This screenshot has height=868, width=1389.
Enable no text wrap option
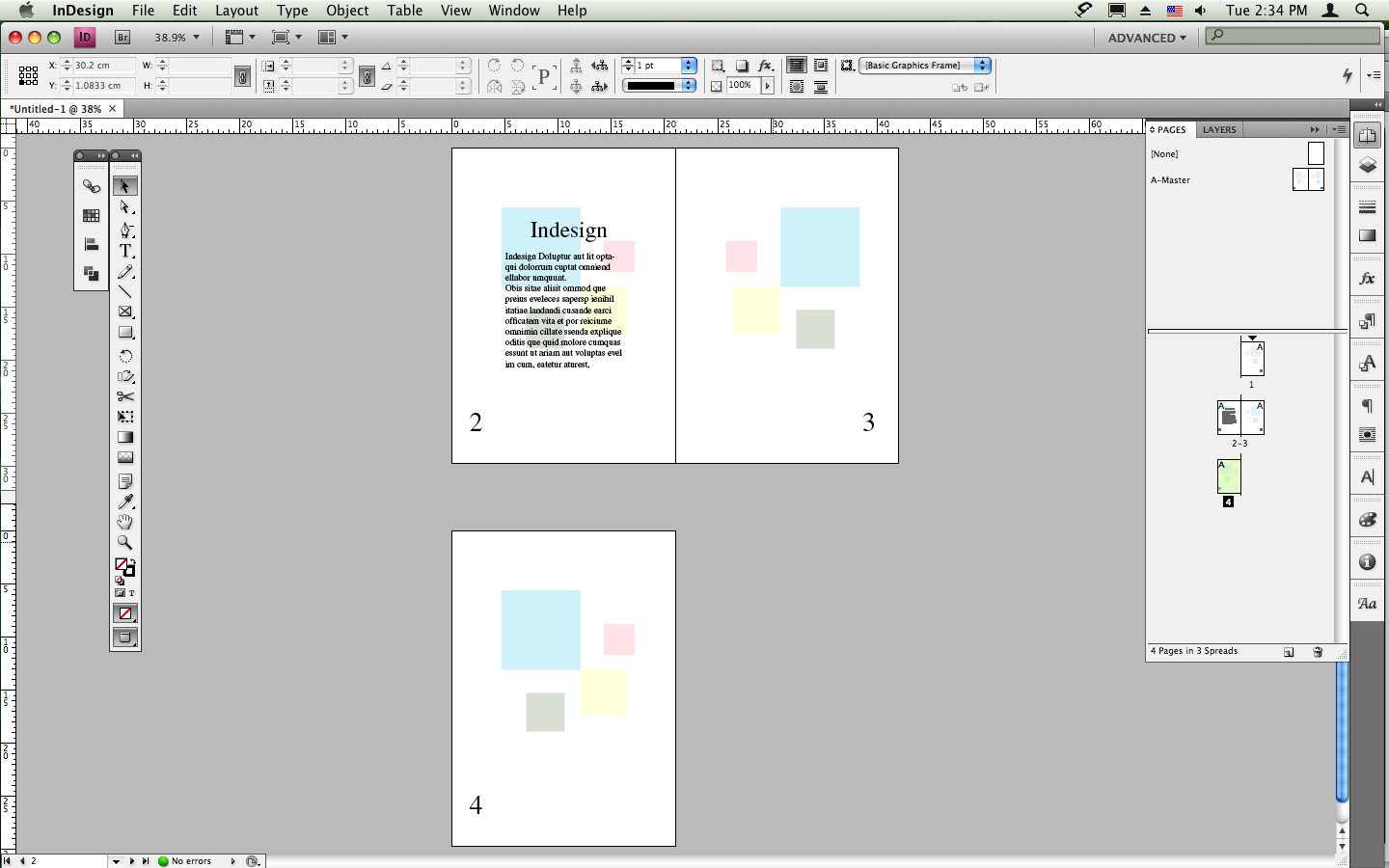[x=797, y=66]
